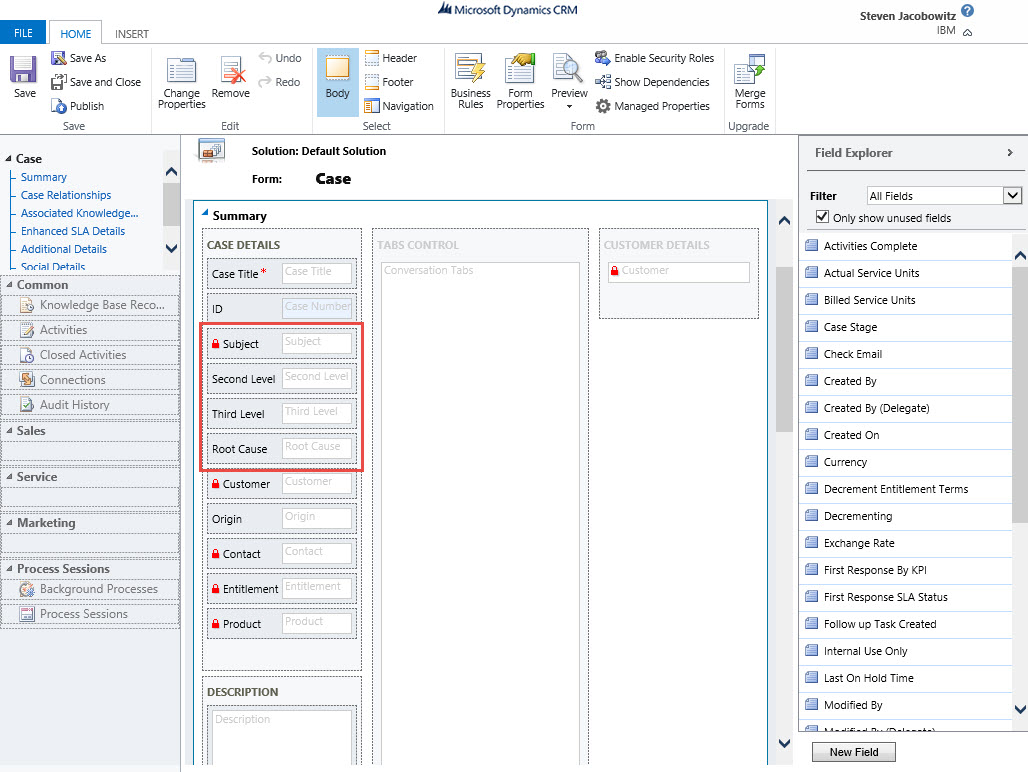Expand the Preview dropdown arrow
The width and height of the screenshot is (1028, 772).
(x=569, y=106)
